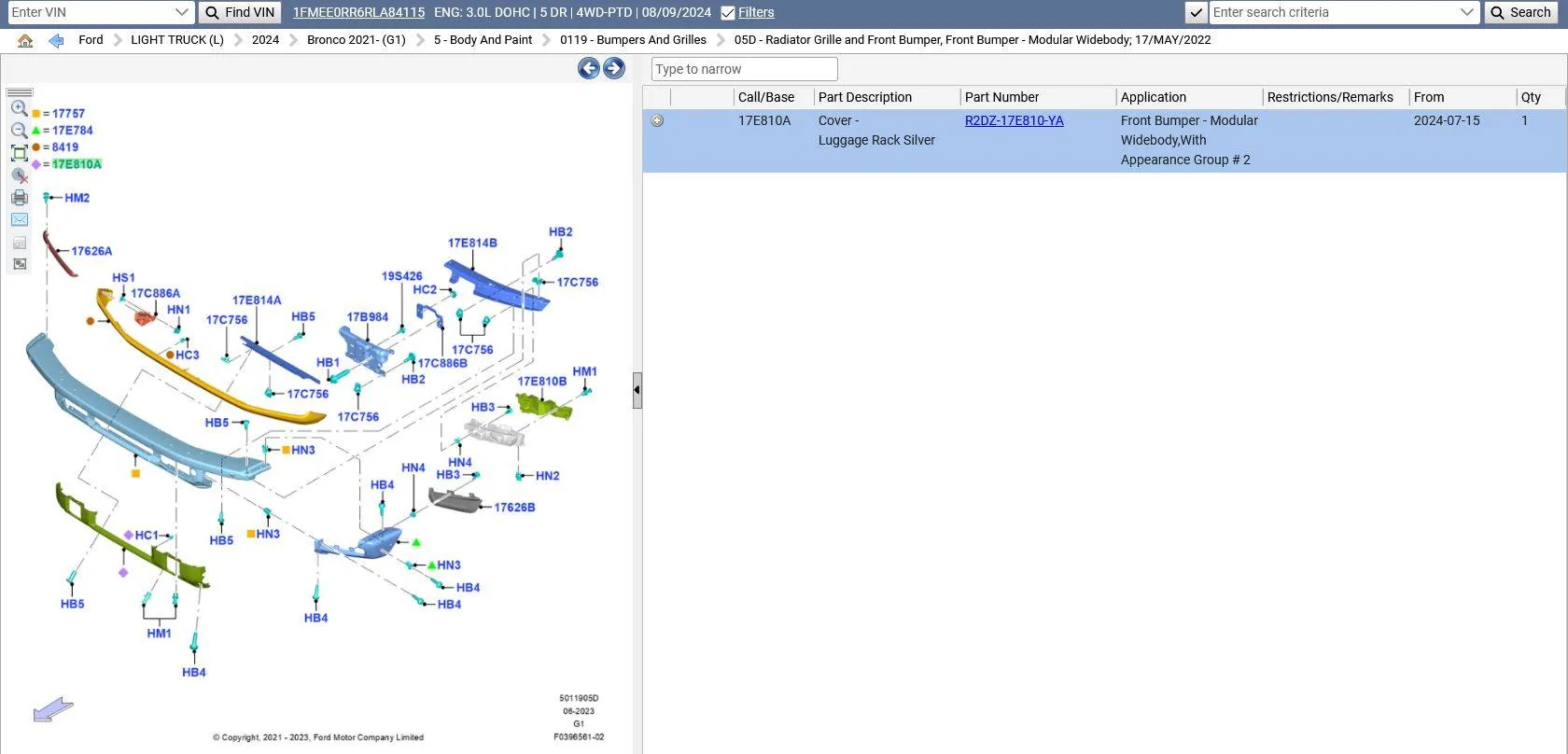Screen dimensions: 1568x754
Task: Zoom in on the parts diagram
Action: pyautogui.click(x=19, y=108)
